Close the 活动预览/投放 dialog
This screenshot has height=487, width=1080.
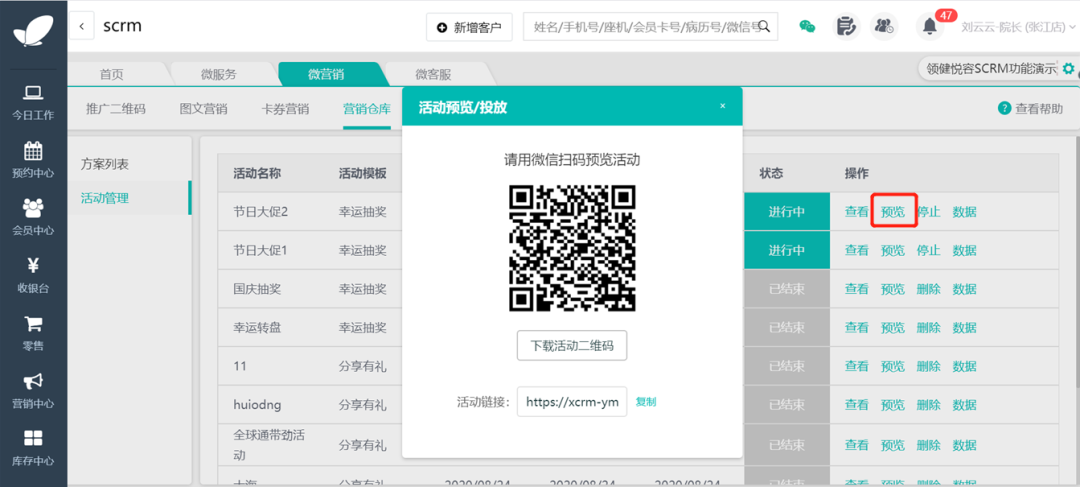(723, 106)
